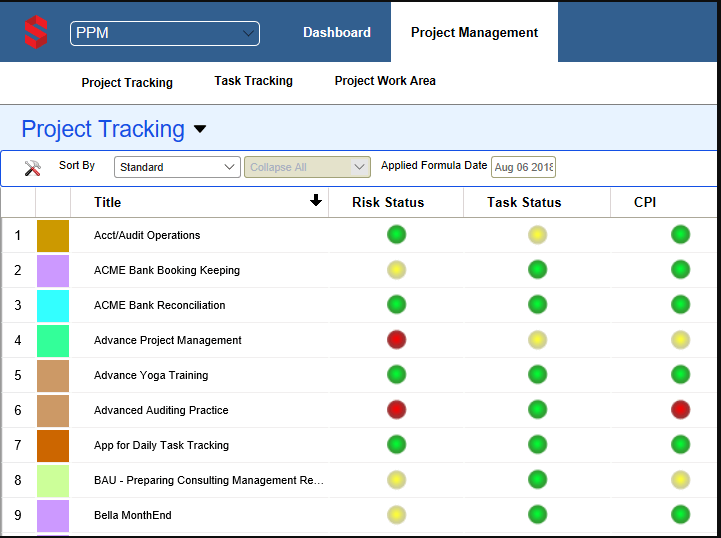This screenshot has height=538, width=721.
Task: Open the App for Daily Task Tracking project
Action: [161, 445]
